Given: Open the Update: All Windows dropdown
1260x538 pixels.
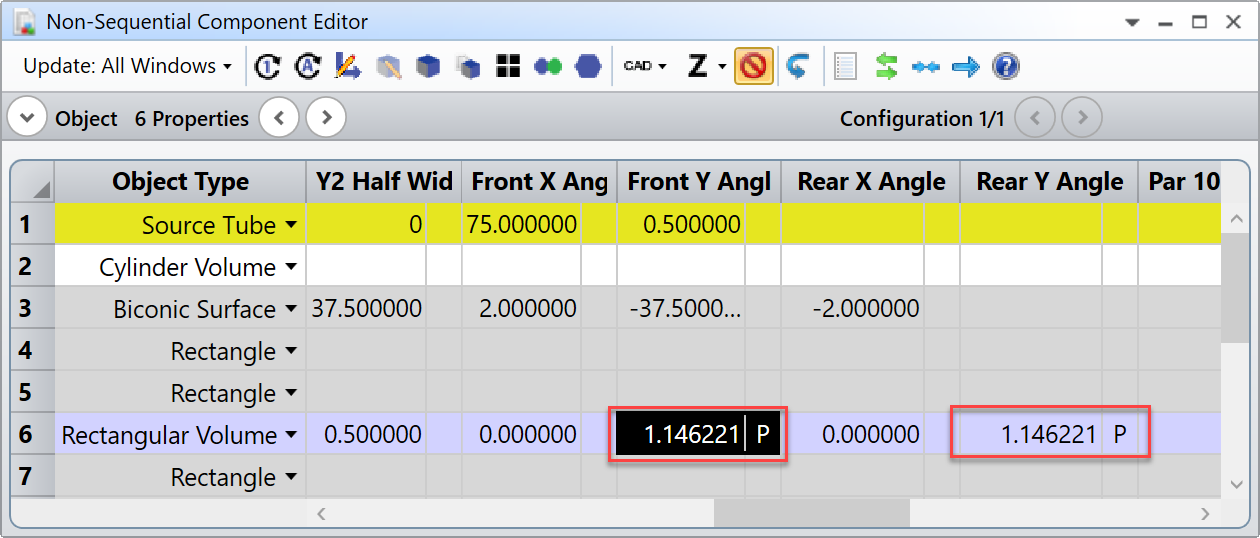Looking at the screenshot, I should pyautogui.click(x=127, y=67).
